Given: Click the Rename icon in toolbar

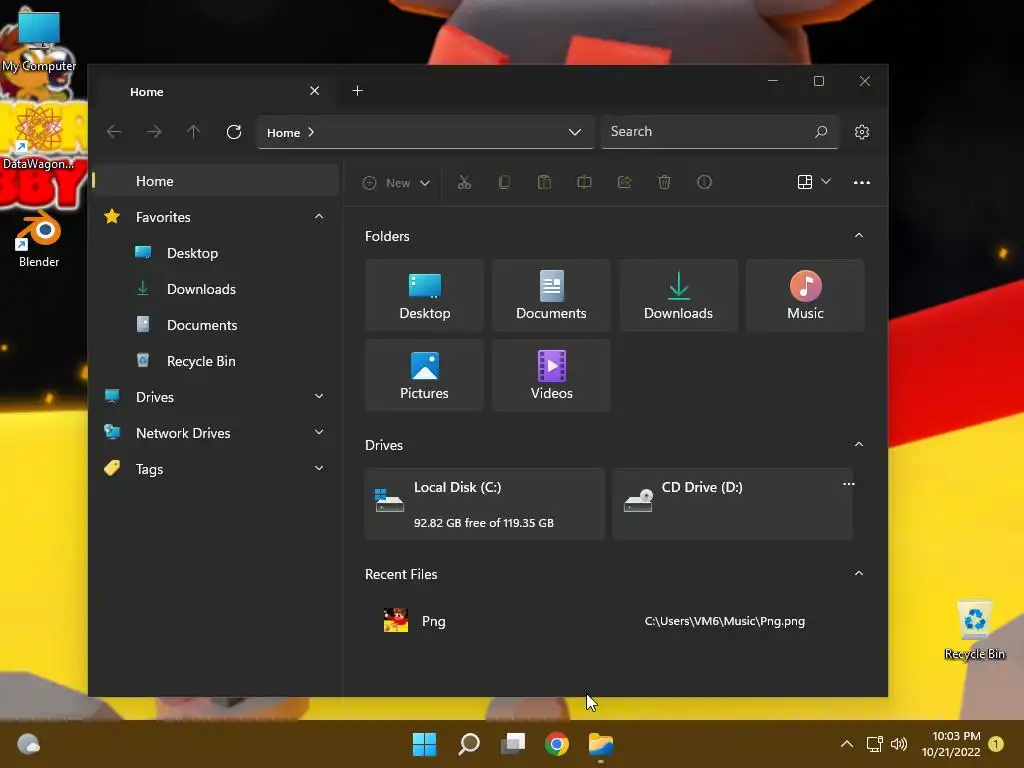Looking at the screenshot, I should click(584, 182).
